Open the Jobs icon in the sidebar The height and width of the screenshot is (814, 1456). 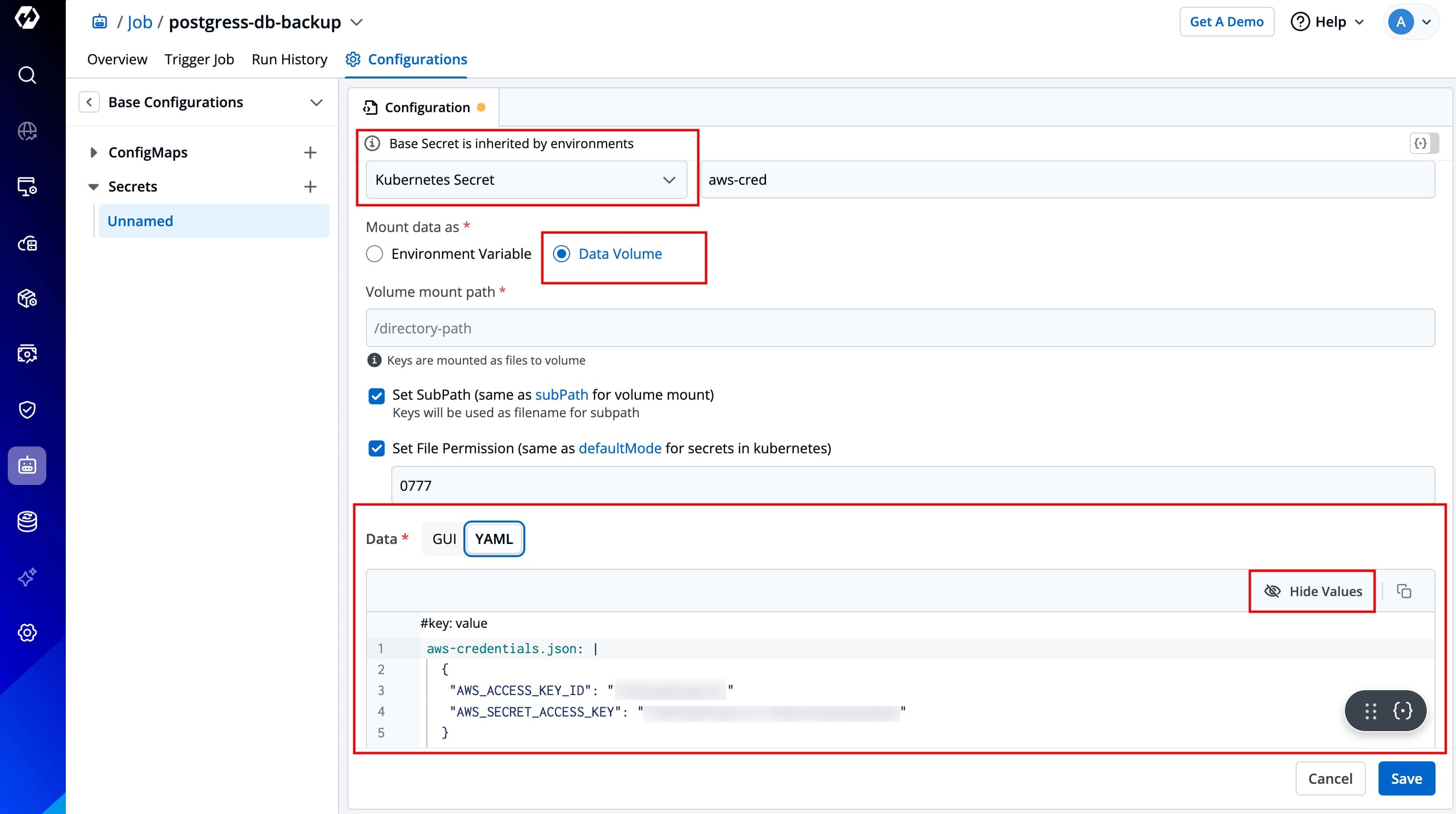27,465
